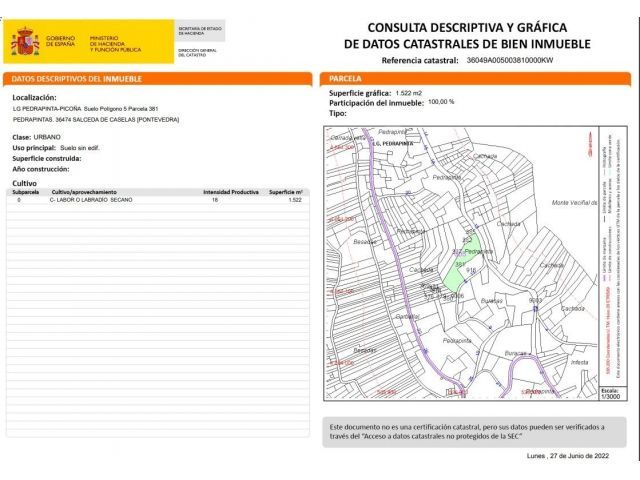Click 'PEDRAPINTAS. 36474 SALCEDA DE CASELAS (PONTEVEDRA)' line
Screen dimensions: 640x480
click(96, 120)
